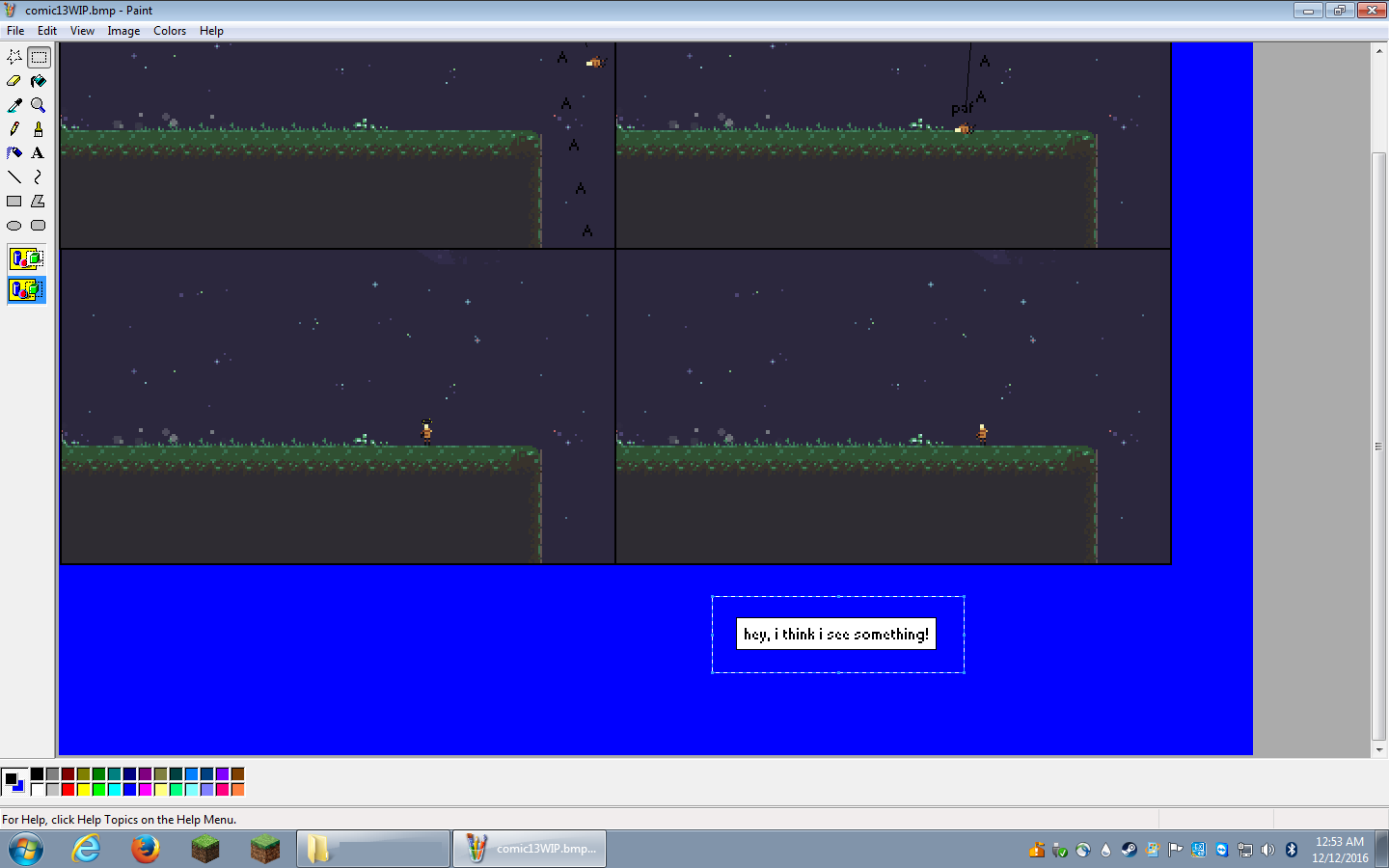Open the TeamViewer tray icon
Image resolution: width=1389 pixels, height=868 pixels.
(1221, 850)
